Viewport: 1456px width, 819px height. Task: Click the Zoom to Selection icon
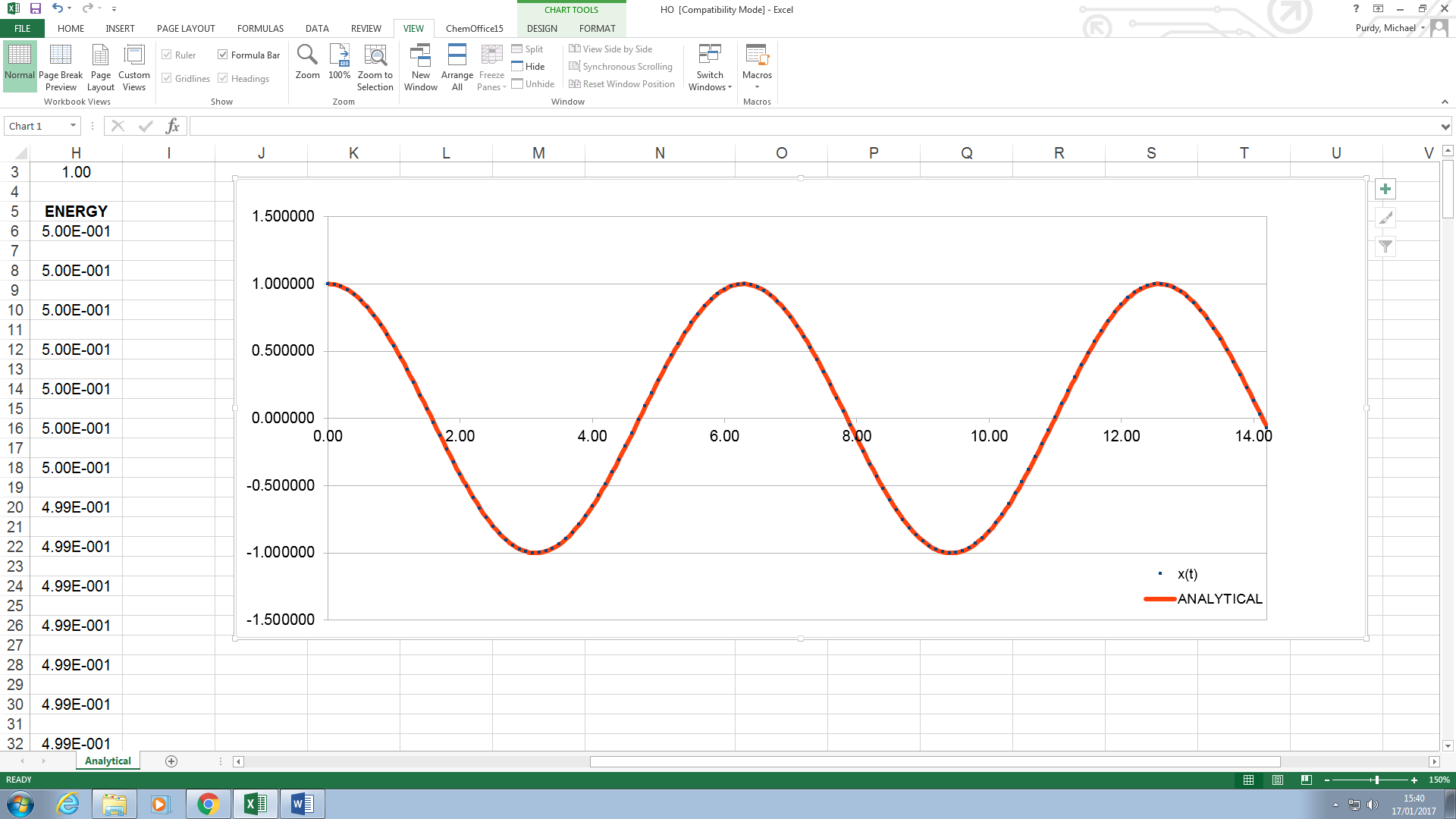(375, 56)
